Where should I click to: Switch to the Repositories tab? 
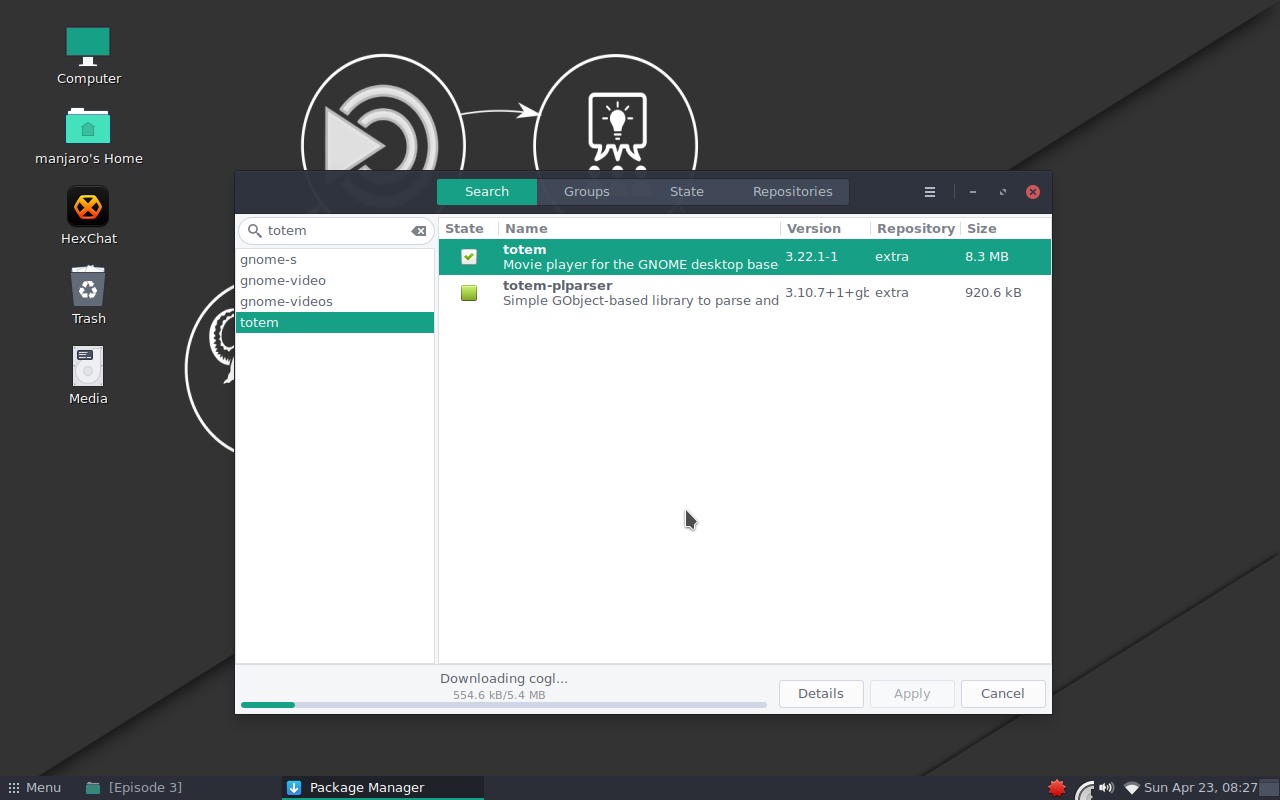[x=792, y=191]
